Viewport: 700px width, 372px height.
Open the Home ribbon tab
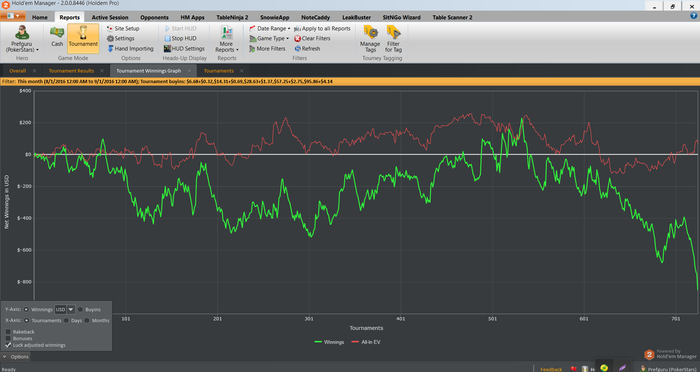click(40, 17)
